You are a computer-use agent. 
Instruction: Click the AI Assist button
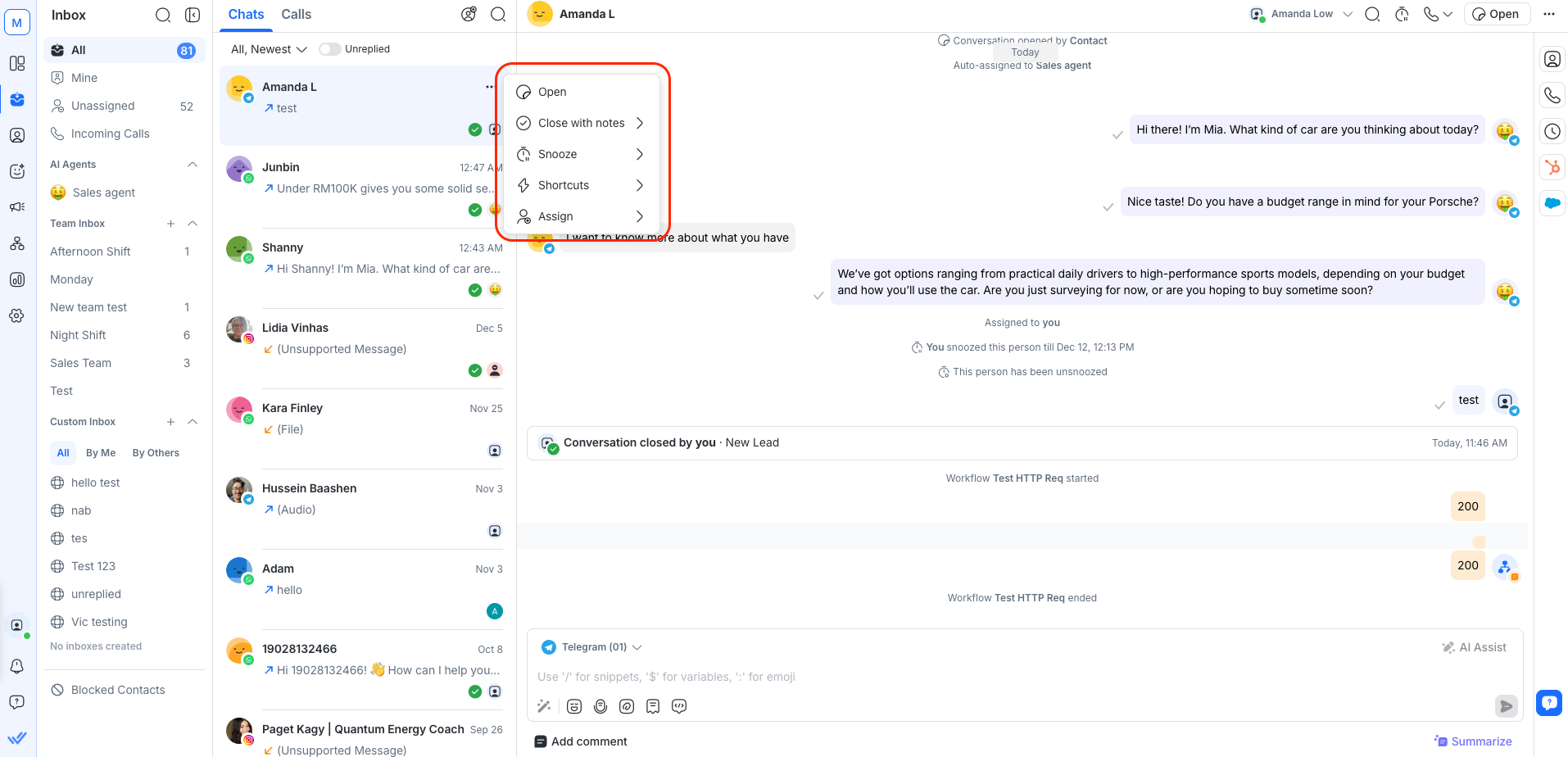coord(1475,647)
